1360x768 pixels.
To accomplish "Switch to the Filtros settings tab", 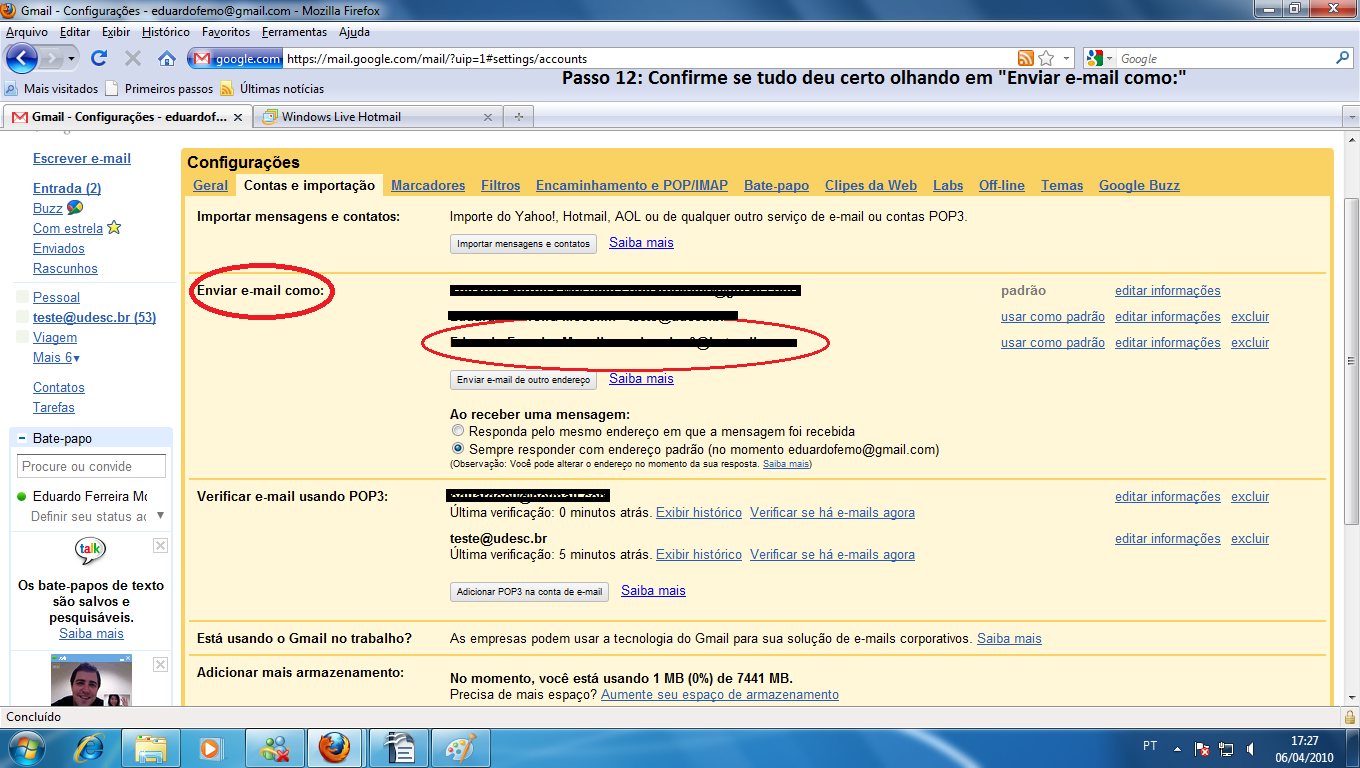I will tap(501, 185).
